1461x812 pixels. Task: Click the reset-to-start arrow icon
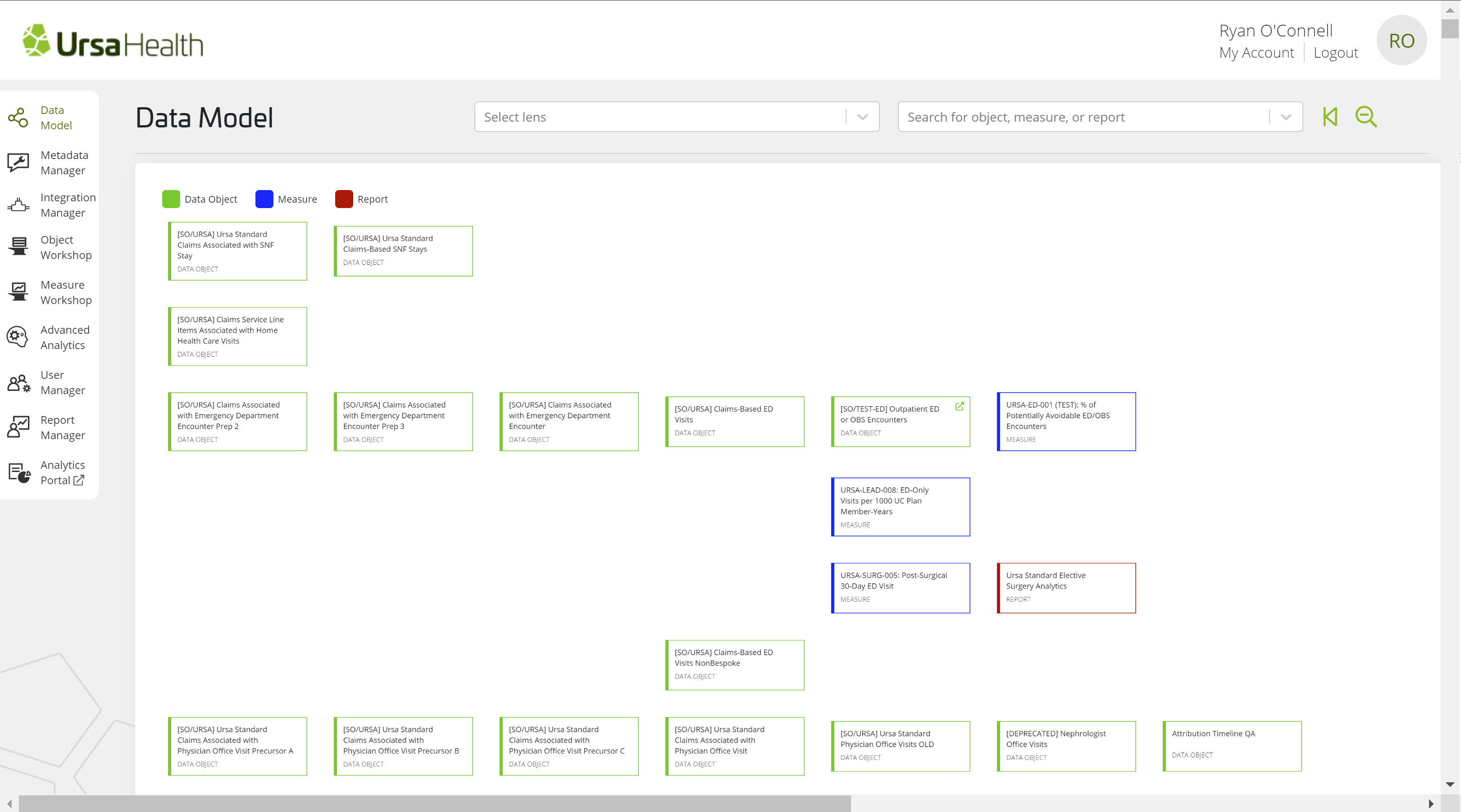coord(1330,117)
